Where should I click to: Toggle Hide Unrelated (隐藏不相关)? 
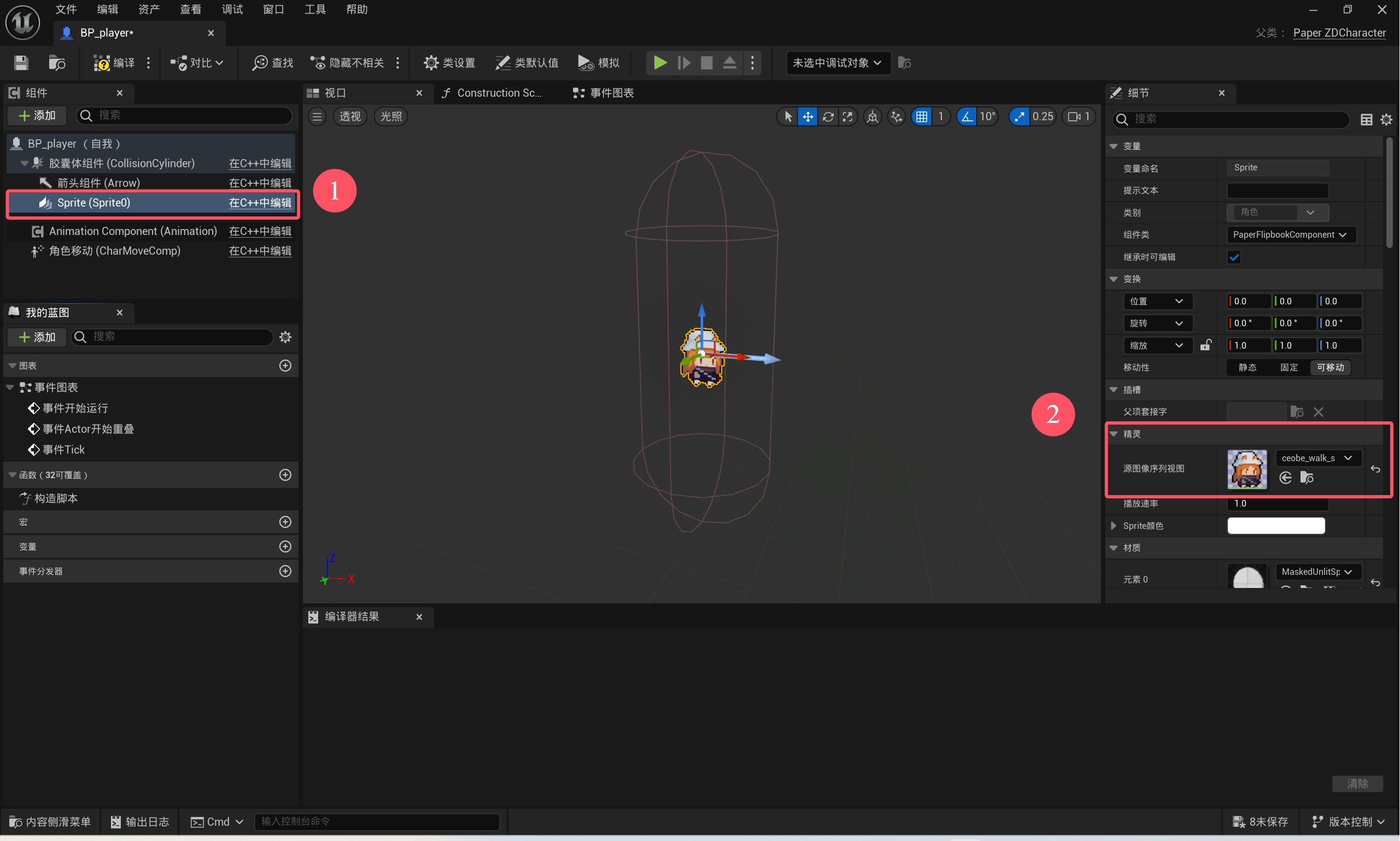[347, 63]
